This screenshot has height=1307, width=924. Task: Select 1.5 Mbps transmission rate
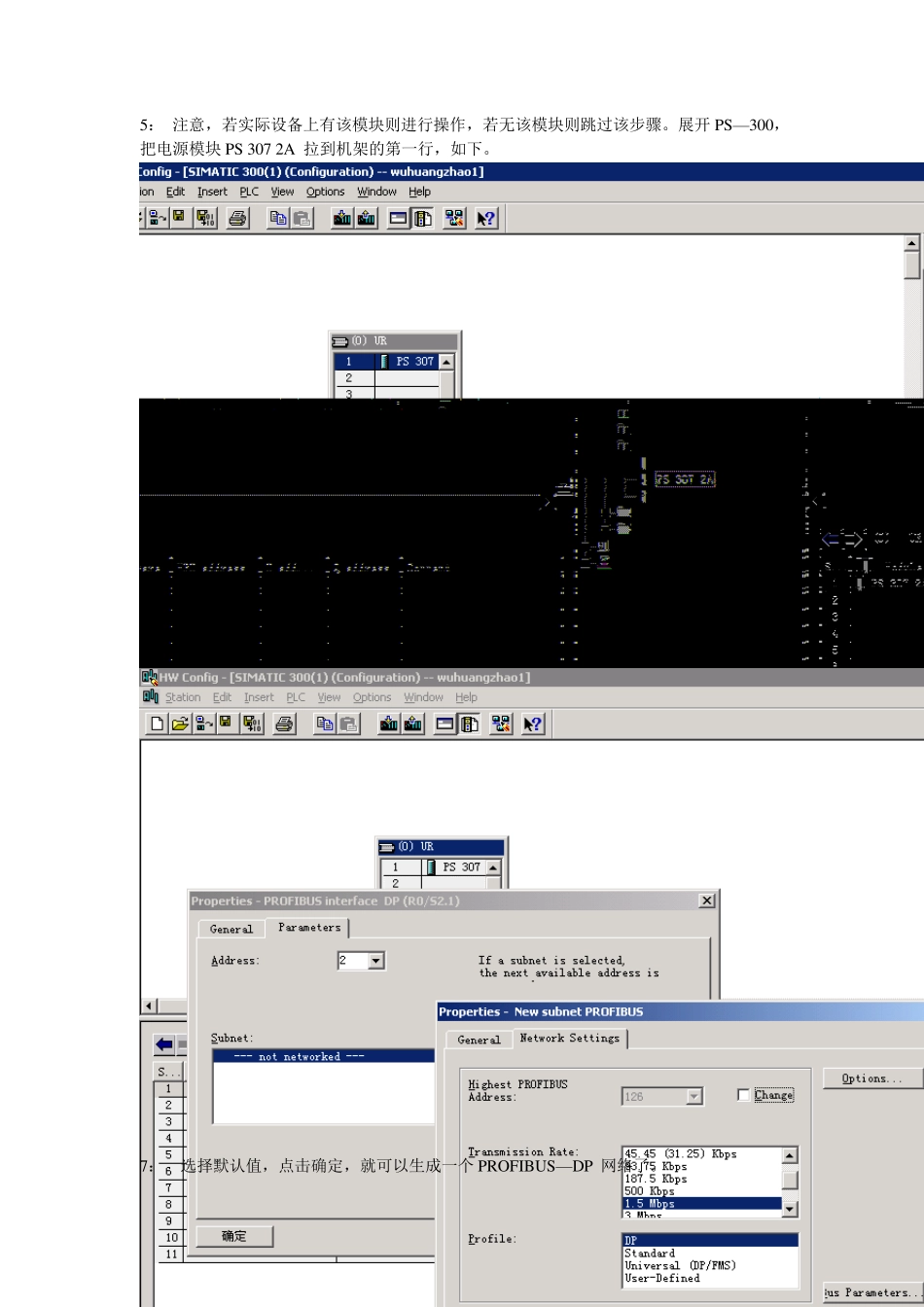[x=701, y=1204]
